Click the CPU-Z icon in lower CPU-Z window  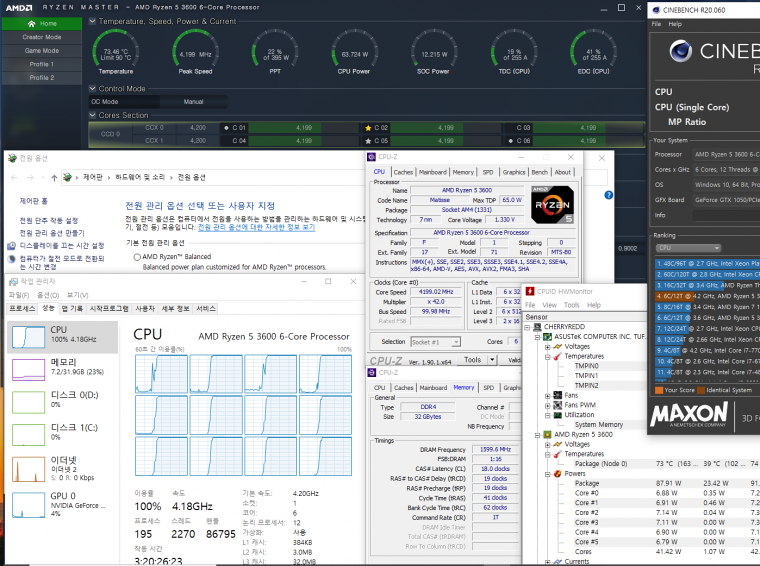(372, 372)
